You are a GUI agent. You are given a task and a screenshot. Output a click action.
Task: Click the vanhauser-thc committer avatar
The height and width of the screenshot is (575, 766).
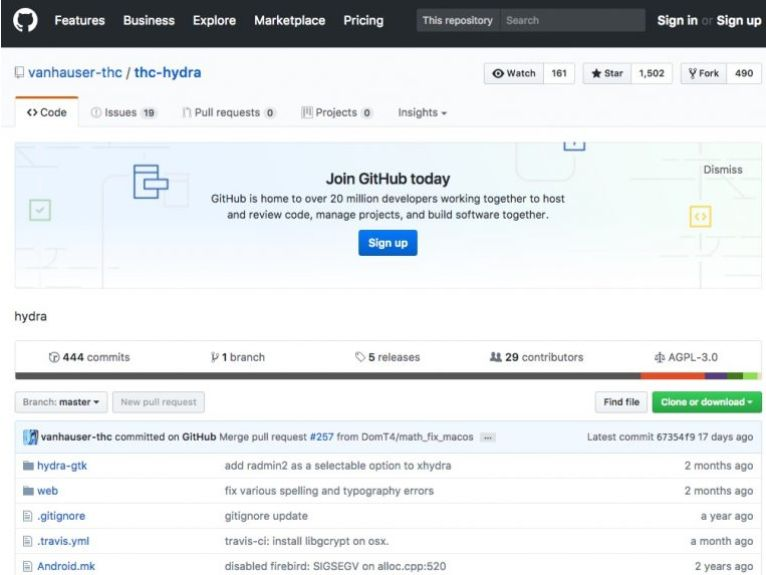click(x=30, y=437)
